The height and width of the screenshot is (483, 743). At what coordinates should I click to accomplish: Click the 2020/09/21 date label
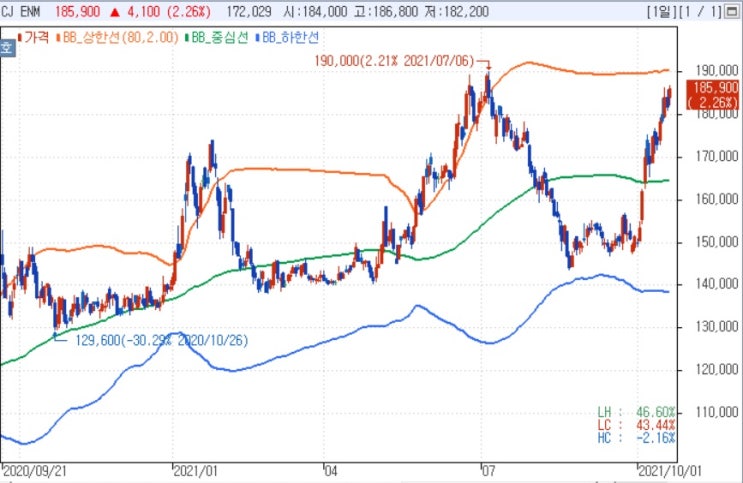pyautogui.click(x=35, y=471)
